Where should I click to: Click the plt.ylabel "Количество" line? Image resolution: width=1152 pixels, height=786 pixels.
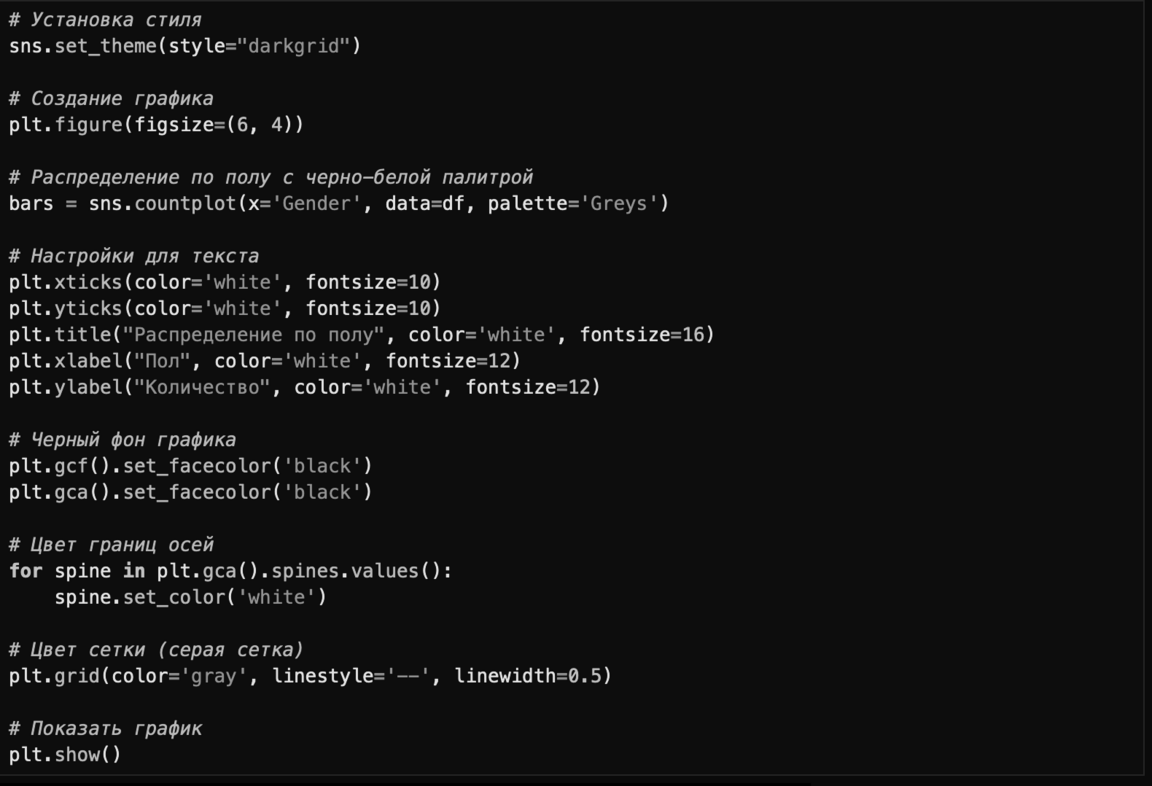(305, 386)
